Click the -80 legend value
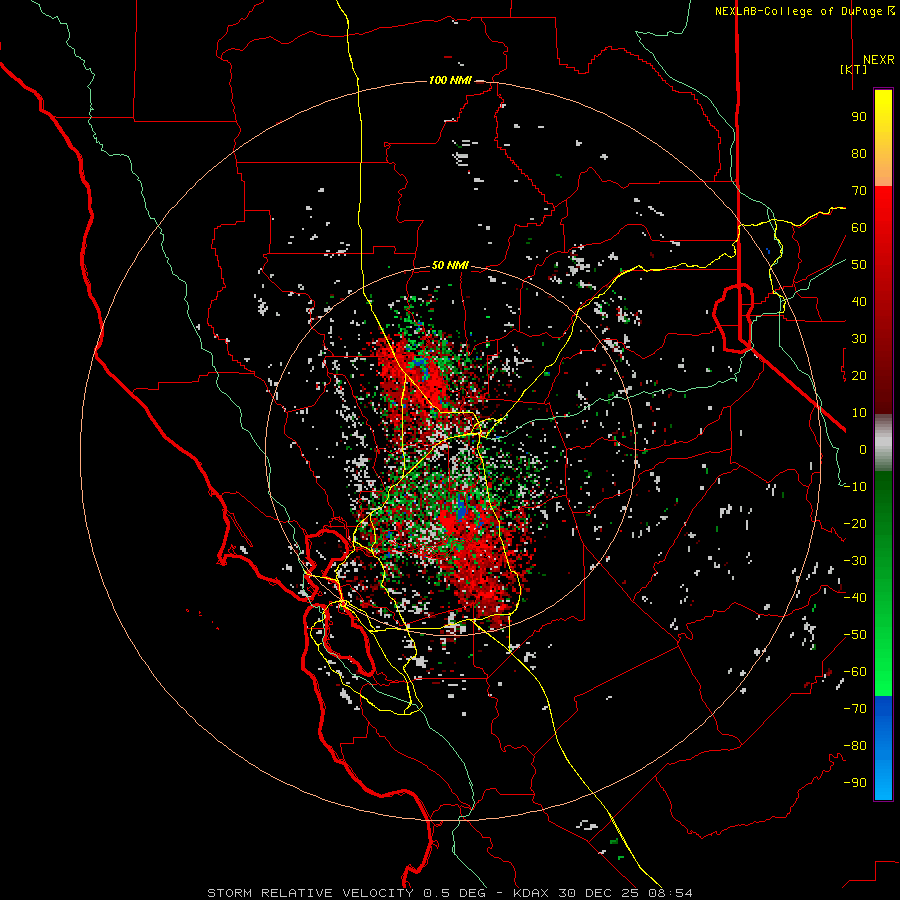Screen dimensions: 900x900 pyautogui.click(x=856, y=746)
